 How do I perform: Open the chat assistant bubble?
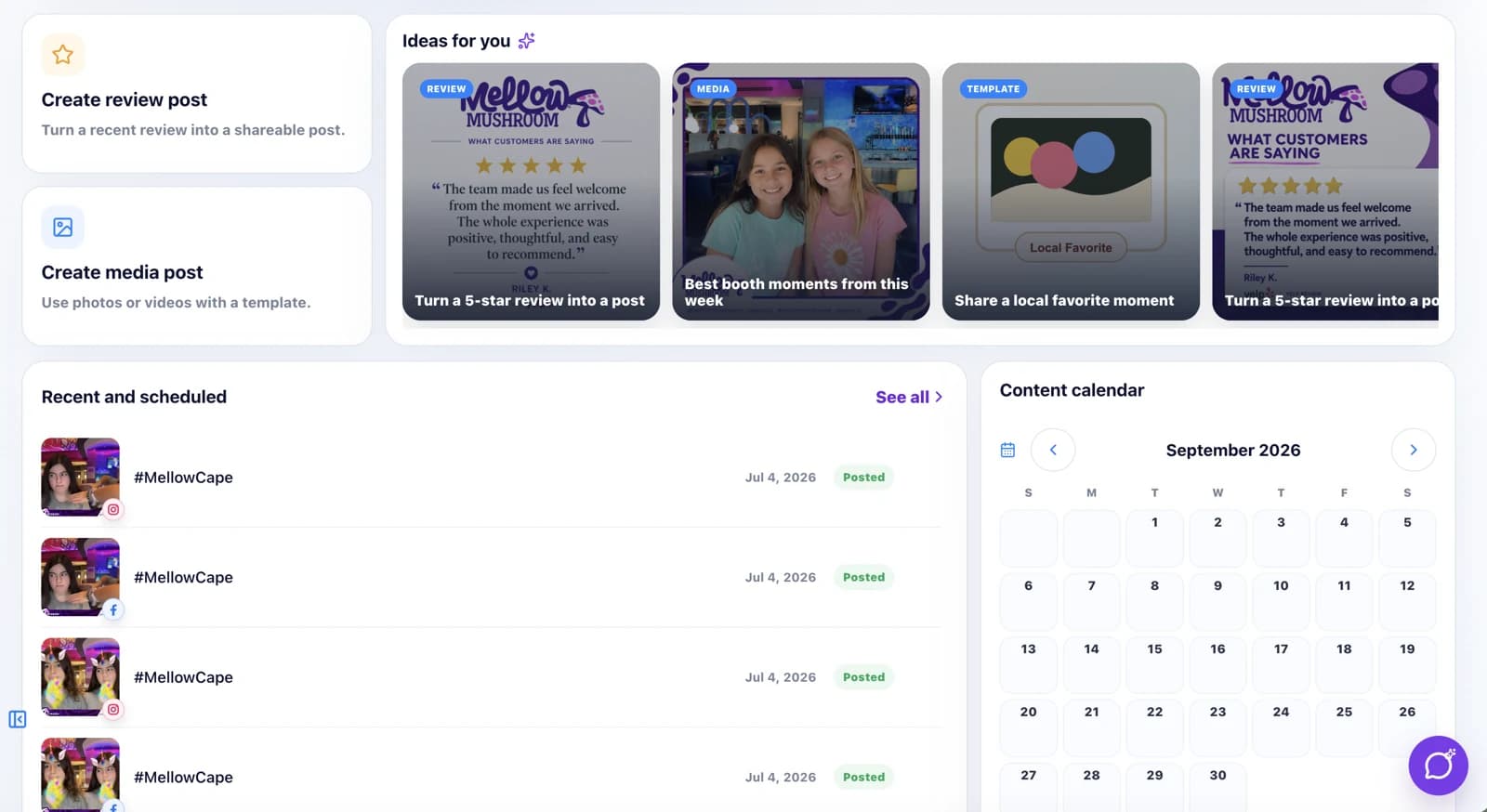click(x=1438, y=766)
